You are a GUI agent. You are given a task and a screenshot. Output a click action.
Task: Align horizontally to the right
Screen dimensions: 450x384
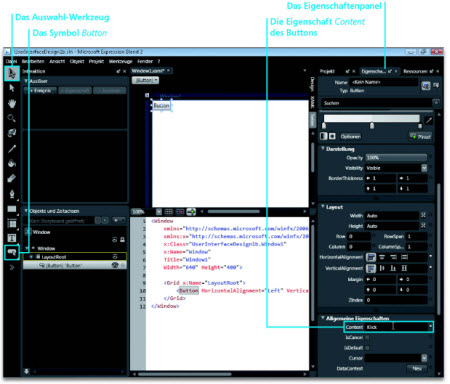coord(393,257)
